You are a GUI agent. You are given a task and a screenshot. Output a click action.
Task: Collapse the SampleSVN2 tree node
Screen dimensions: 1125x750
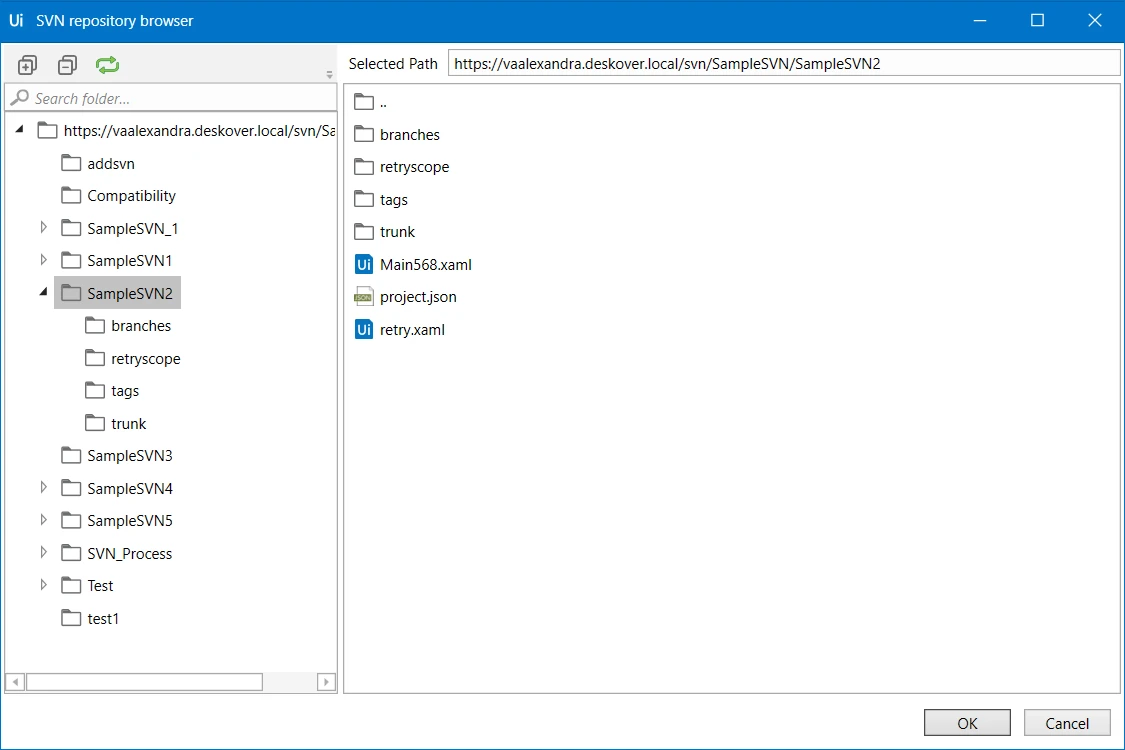tap(44, 291)
